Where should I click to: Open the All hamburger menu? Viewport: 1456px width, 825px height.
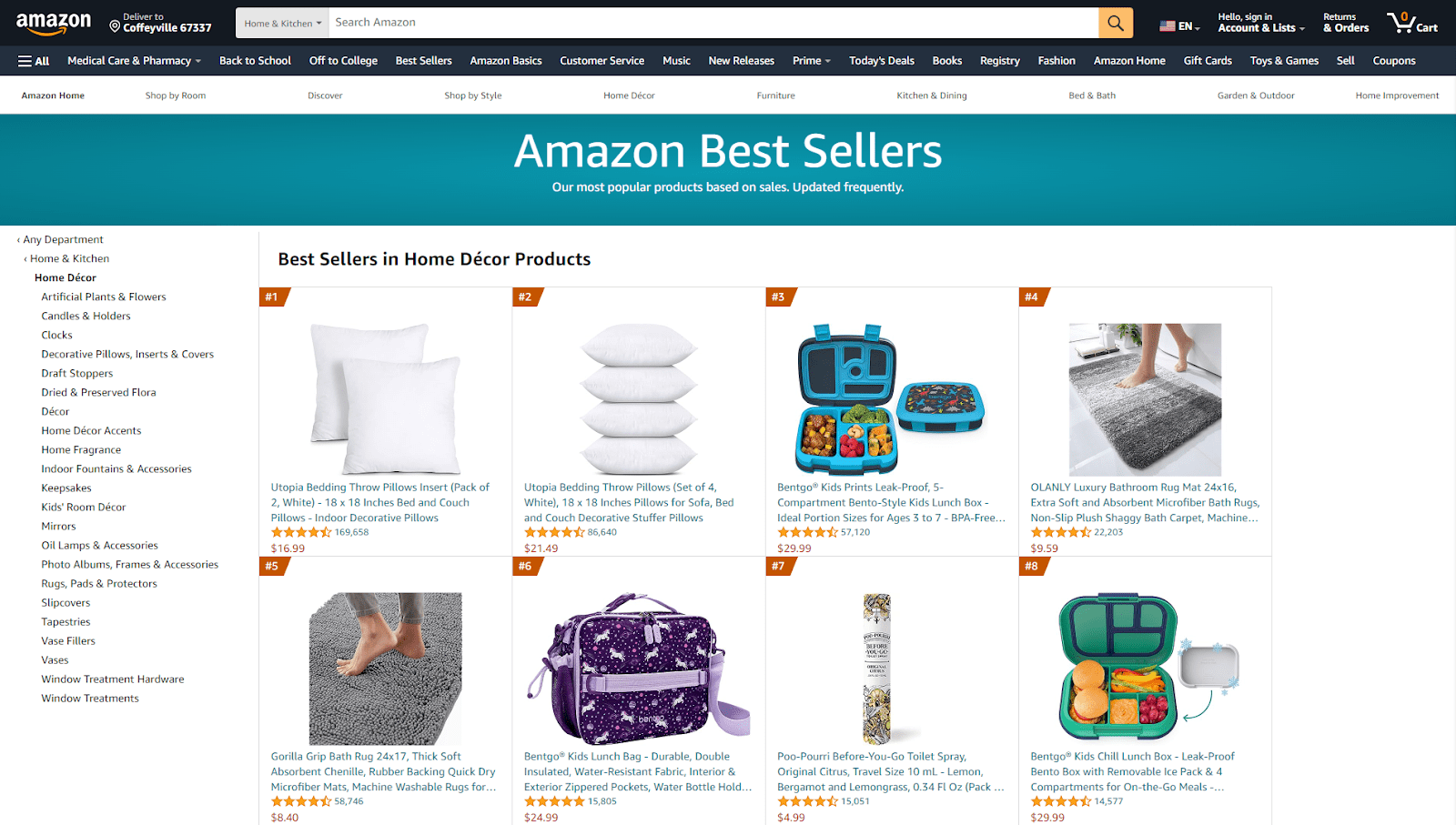tap(34, 61)
